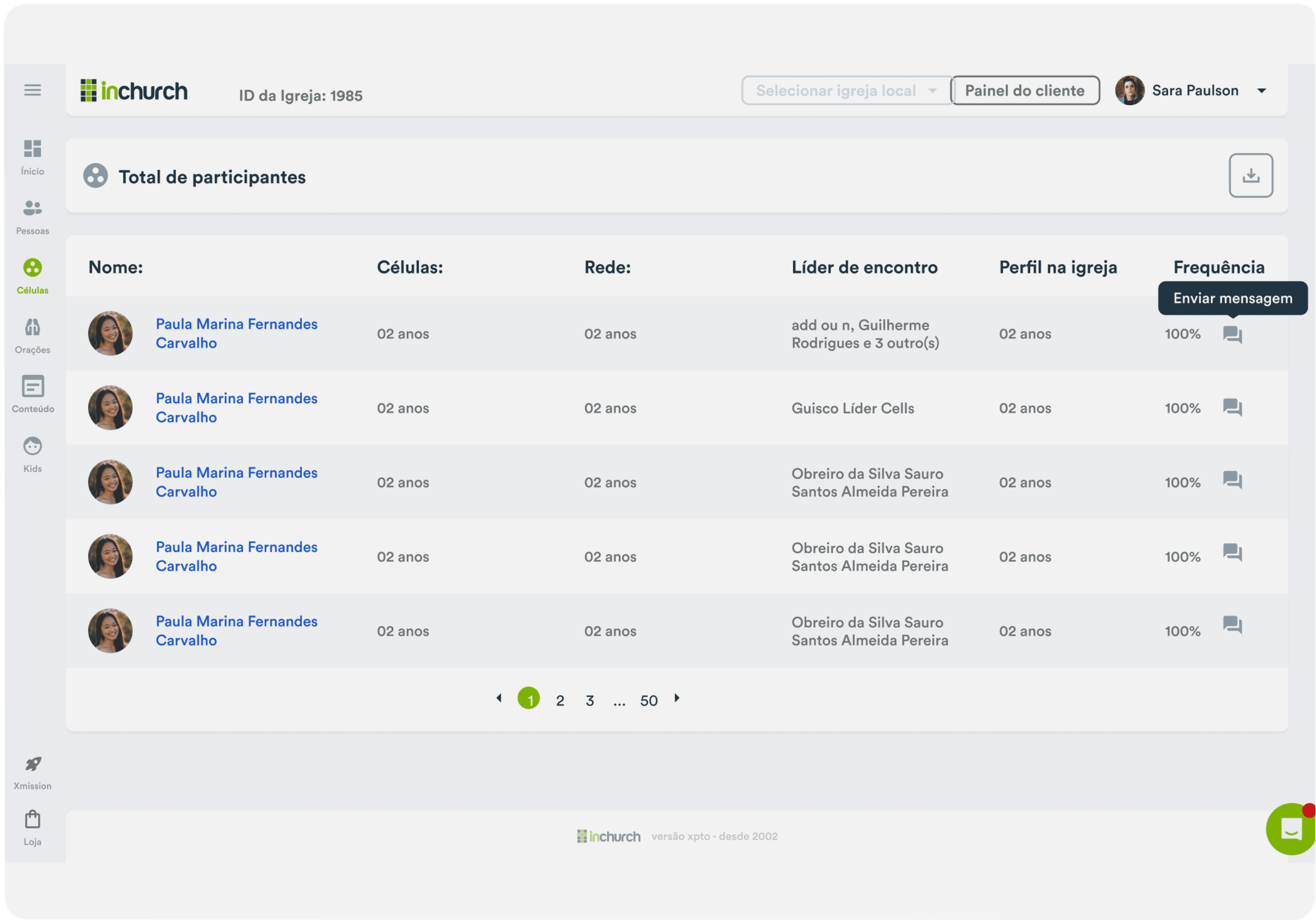Viewport: 1316px width, 920px height.
Task: Open the hamburger menu icon
Action: click(32, 90)
